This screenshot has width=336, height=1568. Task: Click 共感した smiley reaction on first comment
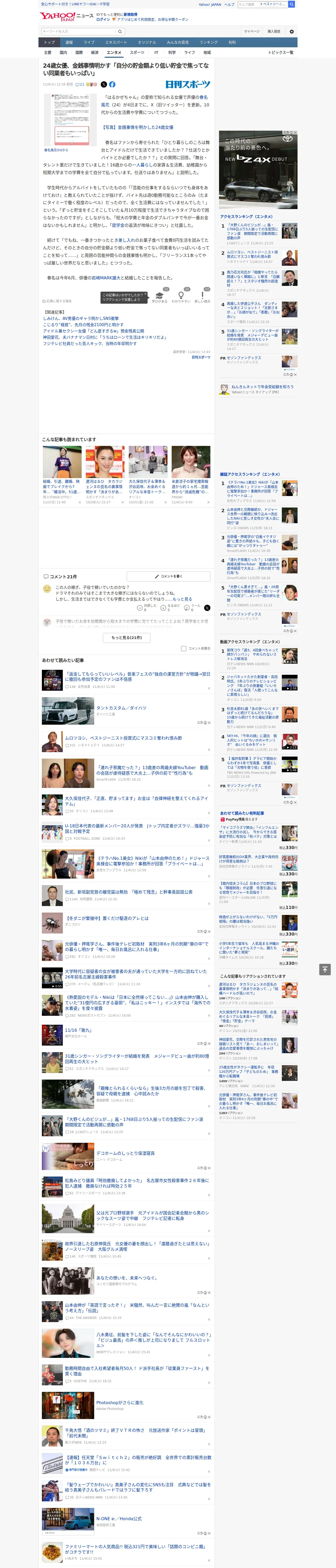(x=147, y=608)
